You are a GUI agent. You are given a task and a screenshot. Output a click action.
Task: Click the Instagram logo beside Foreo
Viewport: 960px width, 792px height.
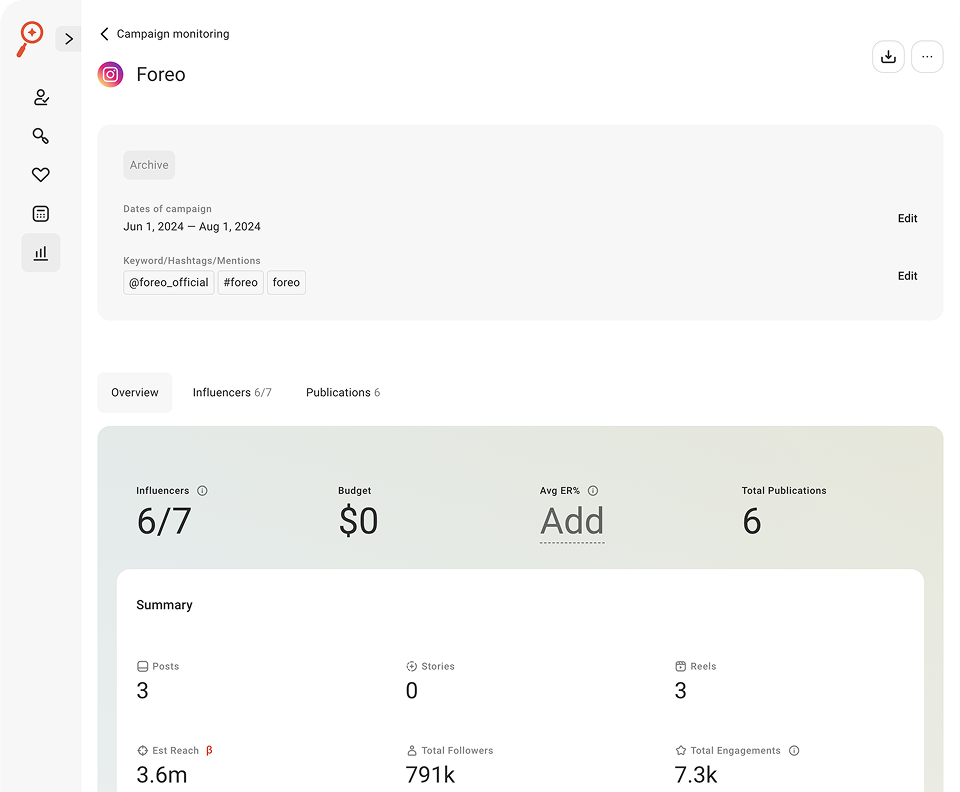tap(110, 75)
